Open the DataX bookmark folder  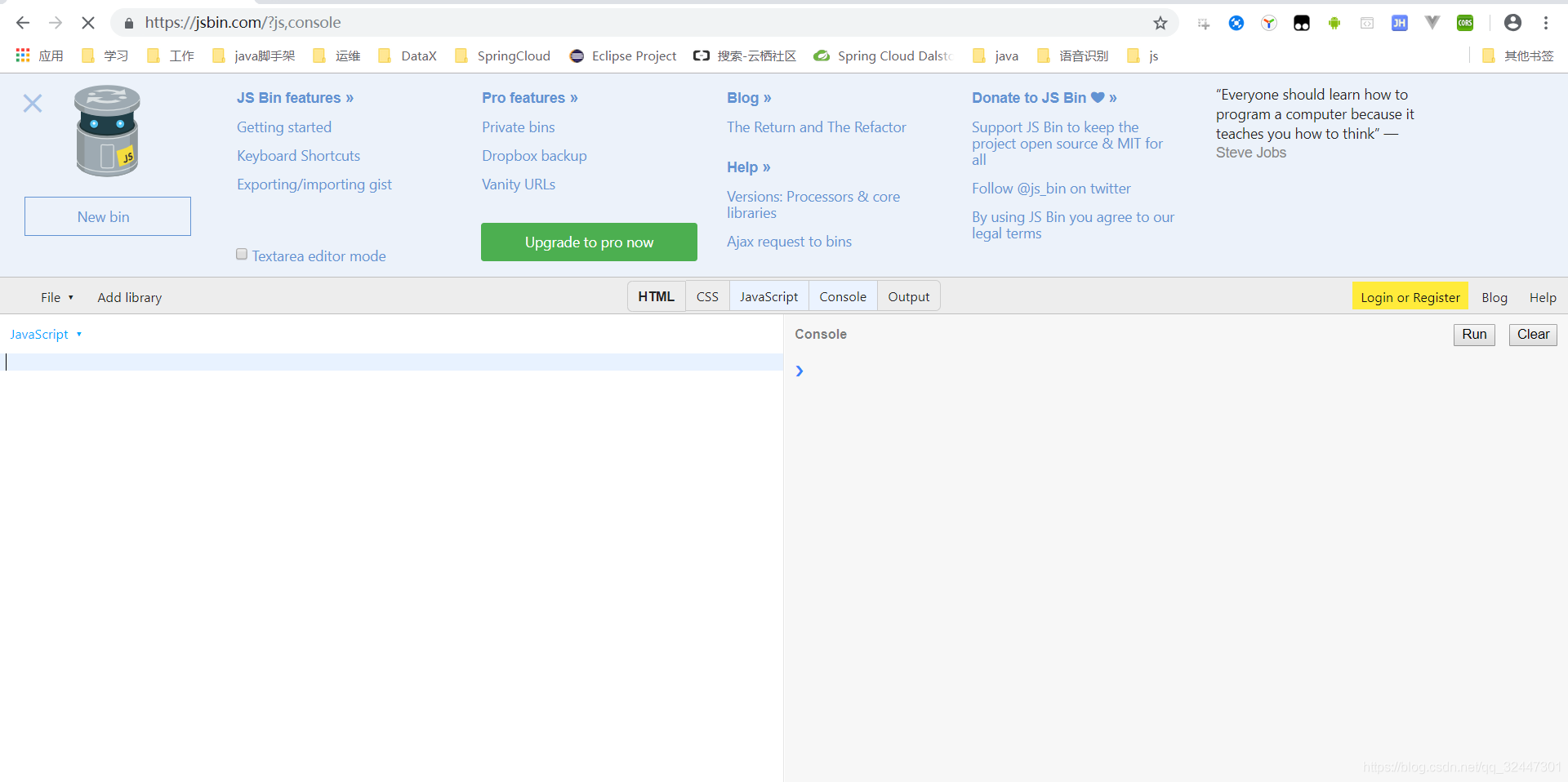coord(408,56)
